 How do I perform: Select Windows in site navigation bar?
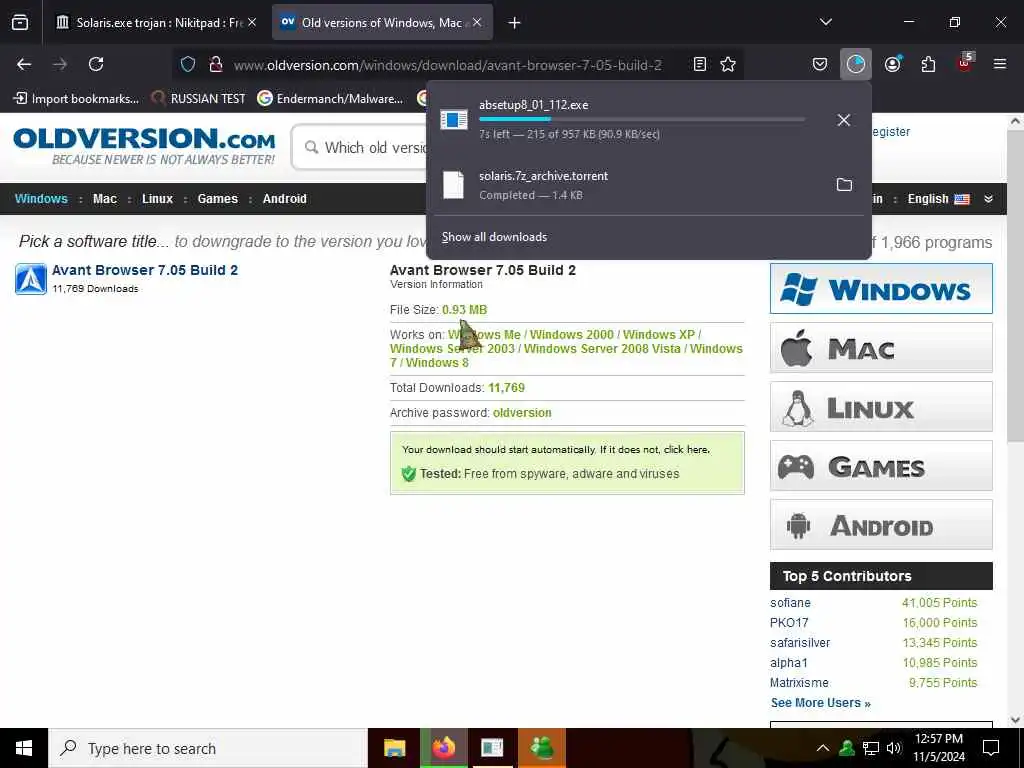point(41,199)
